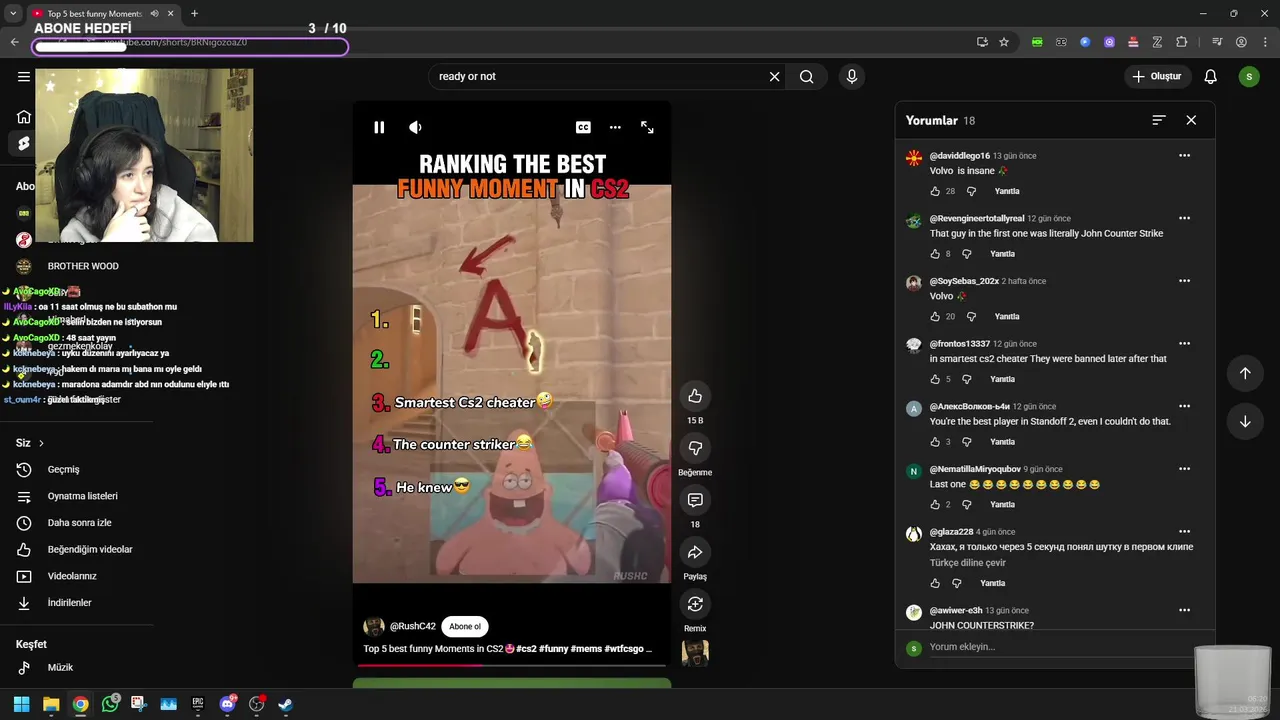Open the comments sort options

[x=1159, y=120]
